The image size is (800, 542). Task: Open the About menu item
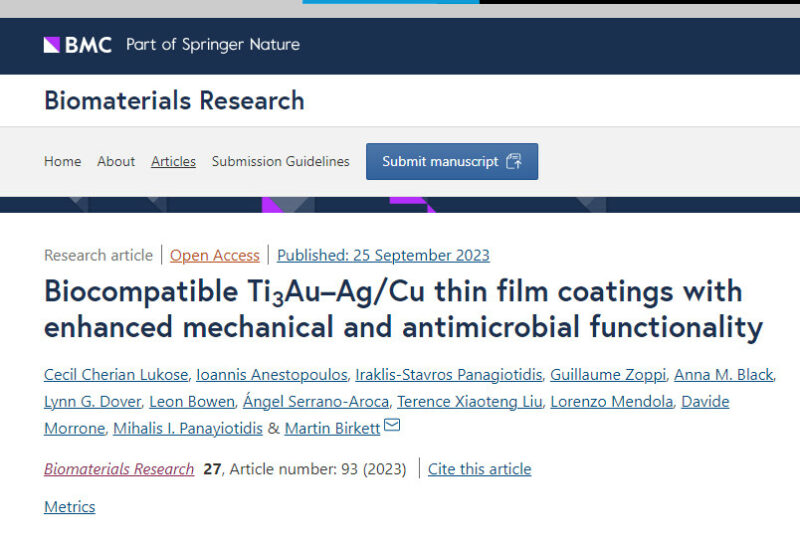click(x=116, y=161)
